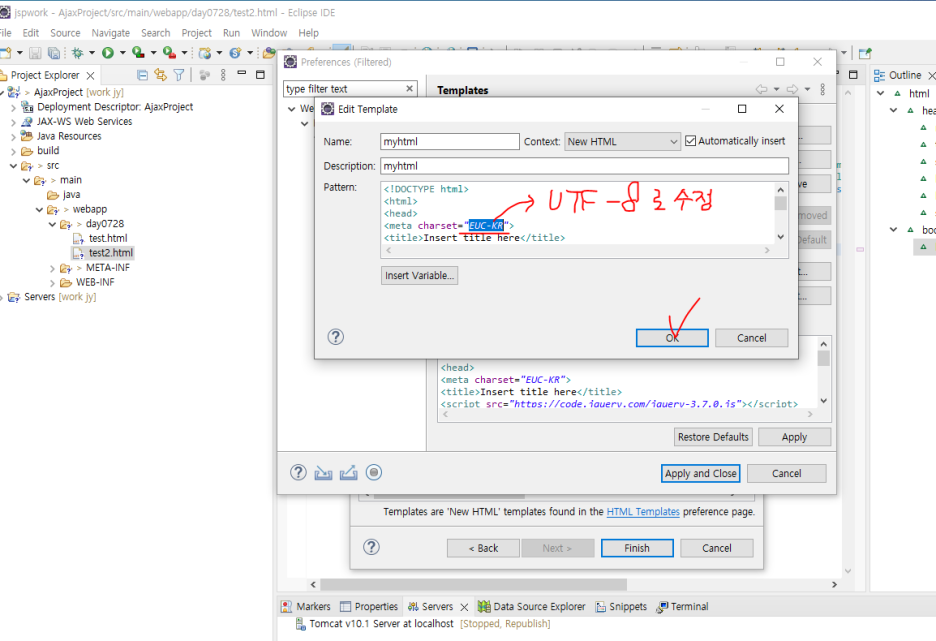The width and height of the screenshot is (936, 641).
Task: Click Link with Editor arrows icon
Action: [160, 75]
